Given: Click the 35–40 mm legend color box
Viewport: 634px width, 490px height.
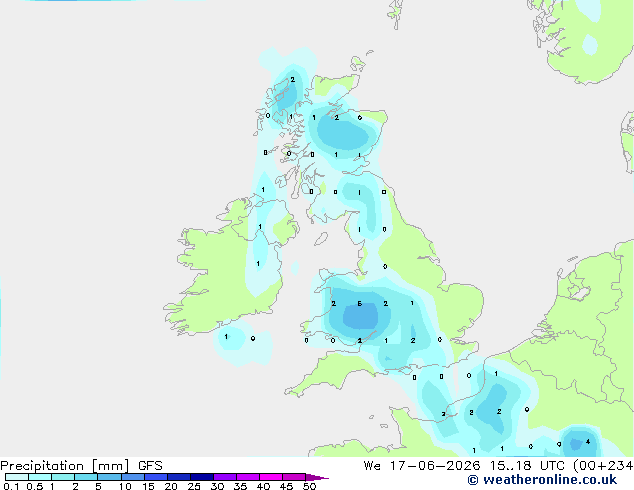Looking at the screenshot, I should click(247, 477).
